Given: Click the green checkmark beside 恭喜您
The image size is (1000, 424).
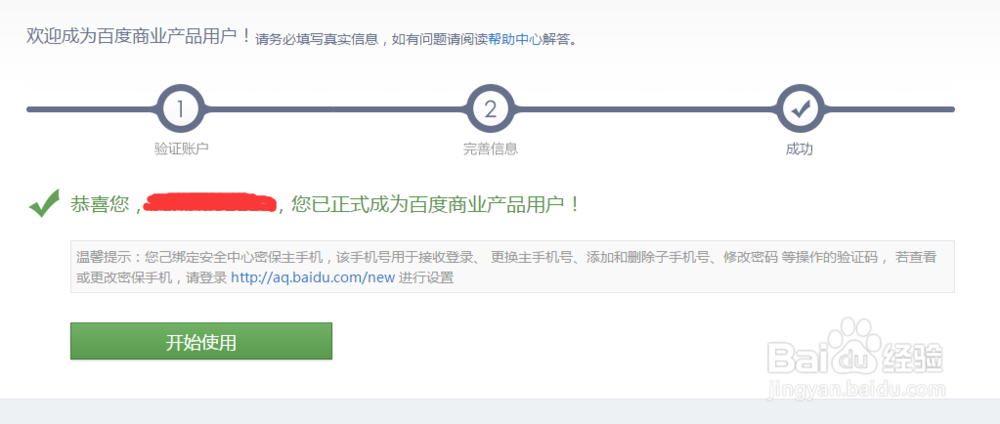Looking at the screenshot, I should [x=44, y=203].
